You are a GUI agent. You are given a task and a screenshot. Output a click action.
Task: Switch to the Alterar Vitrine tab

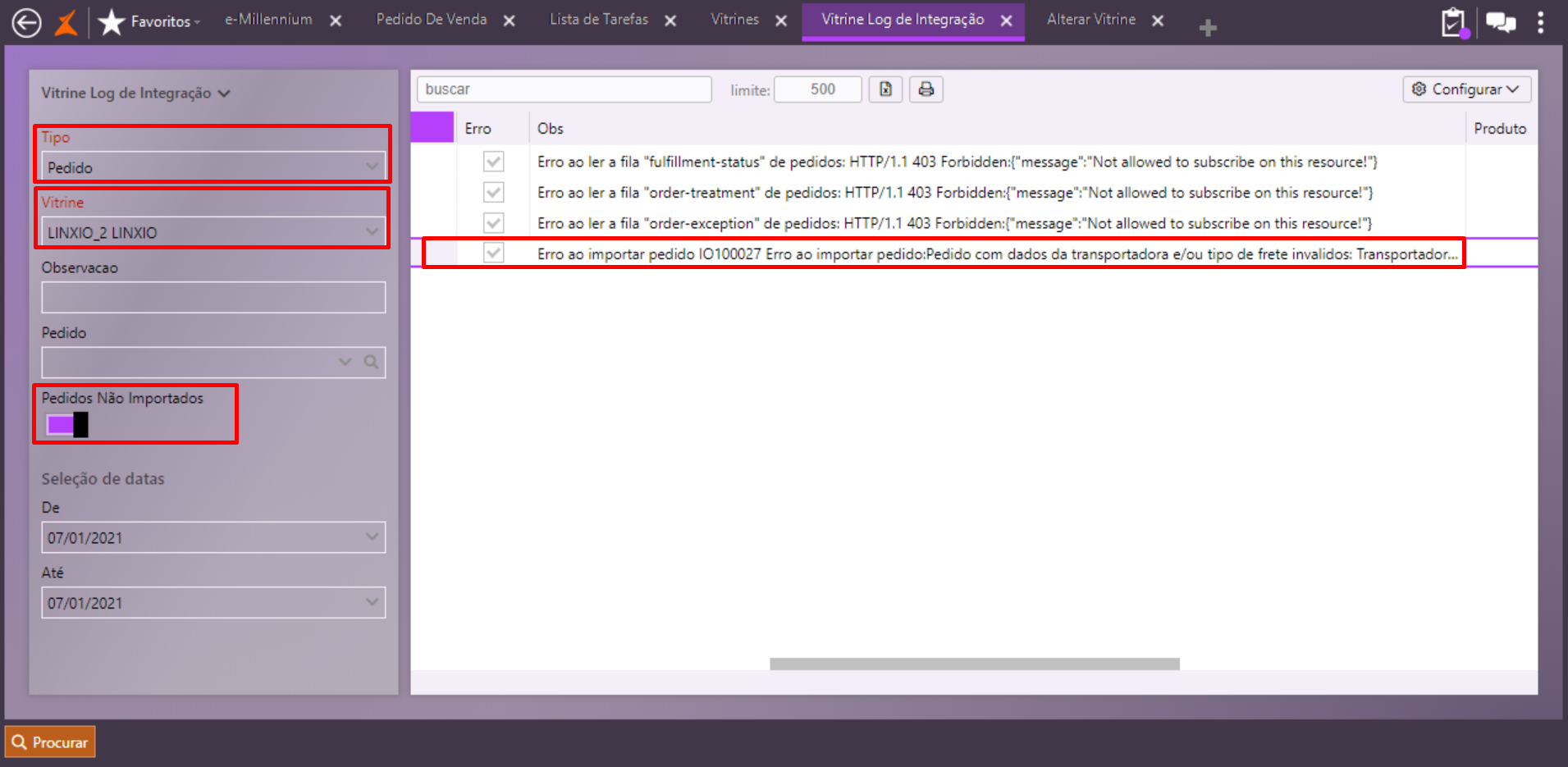(1091, 20)
